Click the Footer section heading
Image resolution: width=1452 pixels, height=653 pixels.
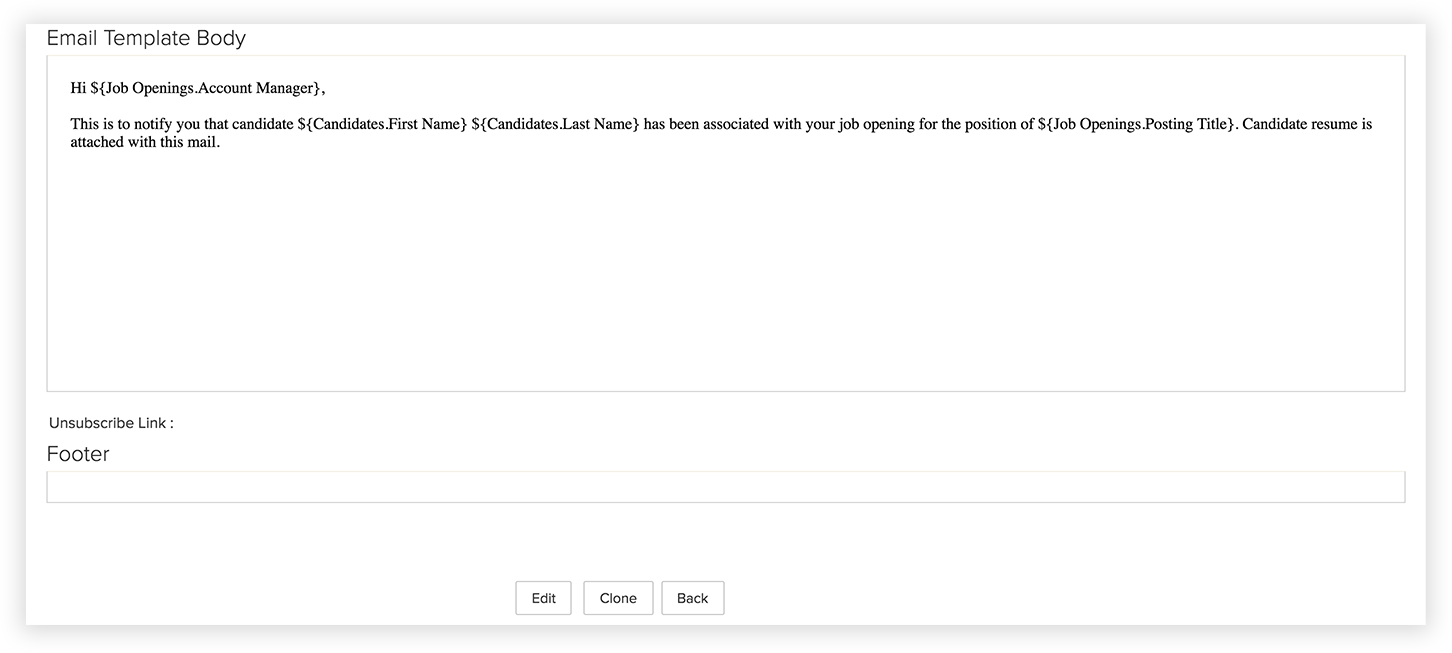(x=78, y=454)
